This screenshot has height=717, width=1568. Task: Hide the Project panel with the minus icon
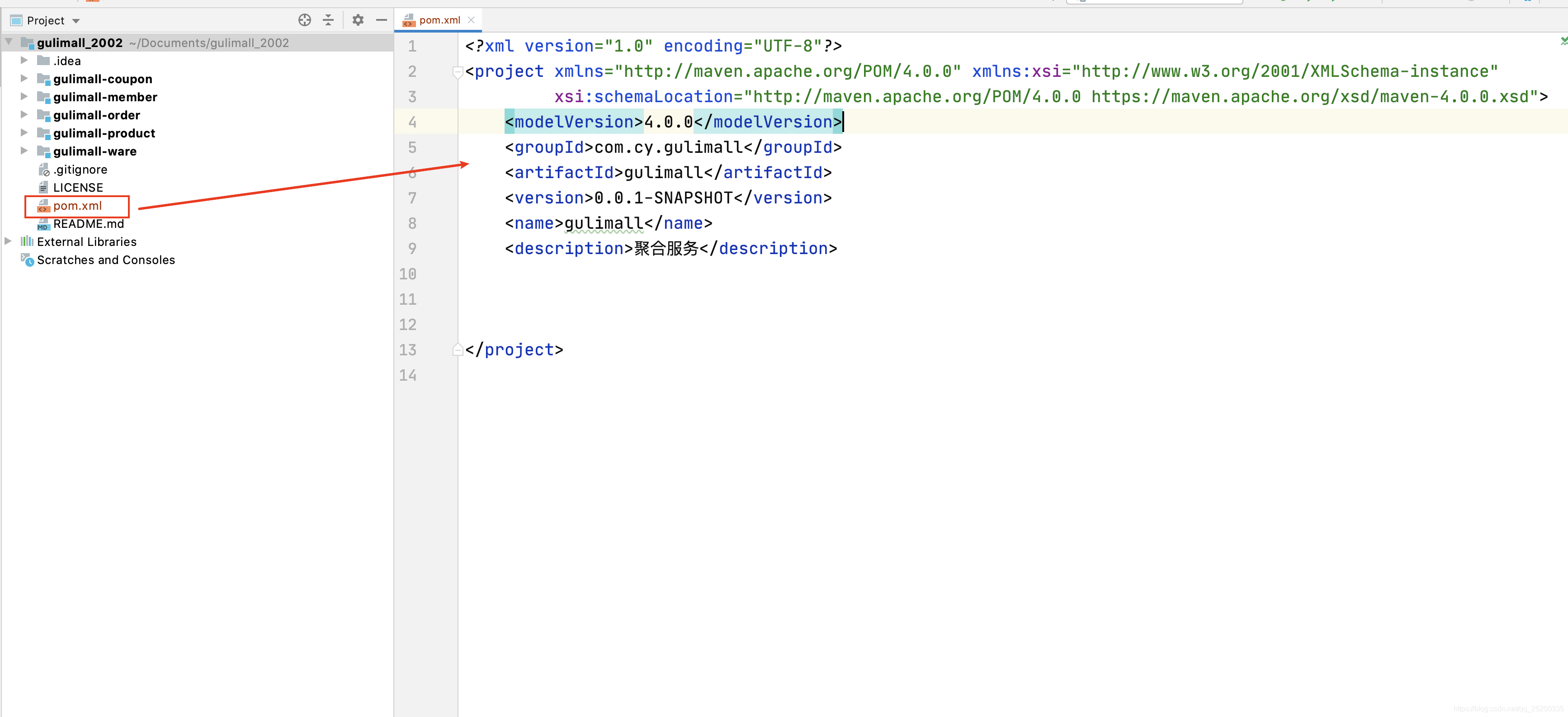pyautogui.click(x=382, y=20)
